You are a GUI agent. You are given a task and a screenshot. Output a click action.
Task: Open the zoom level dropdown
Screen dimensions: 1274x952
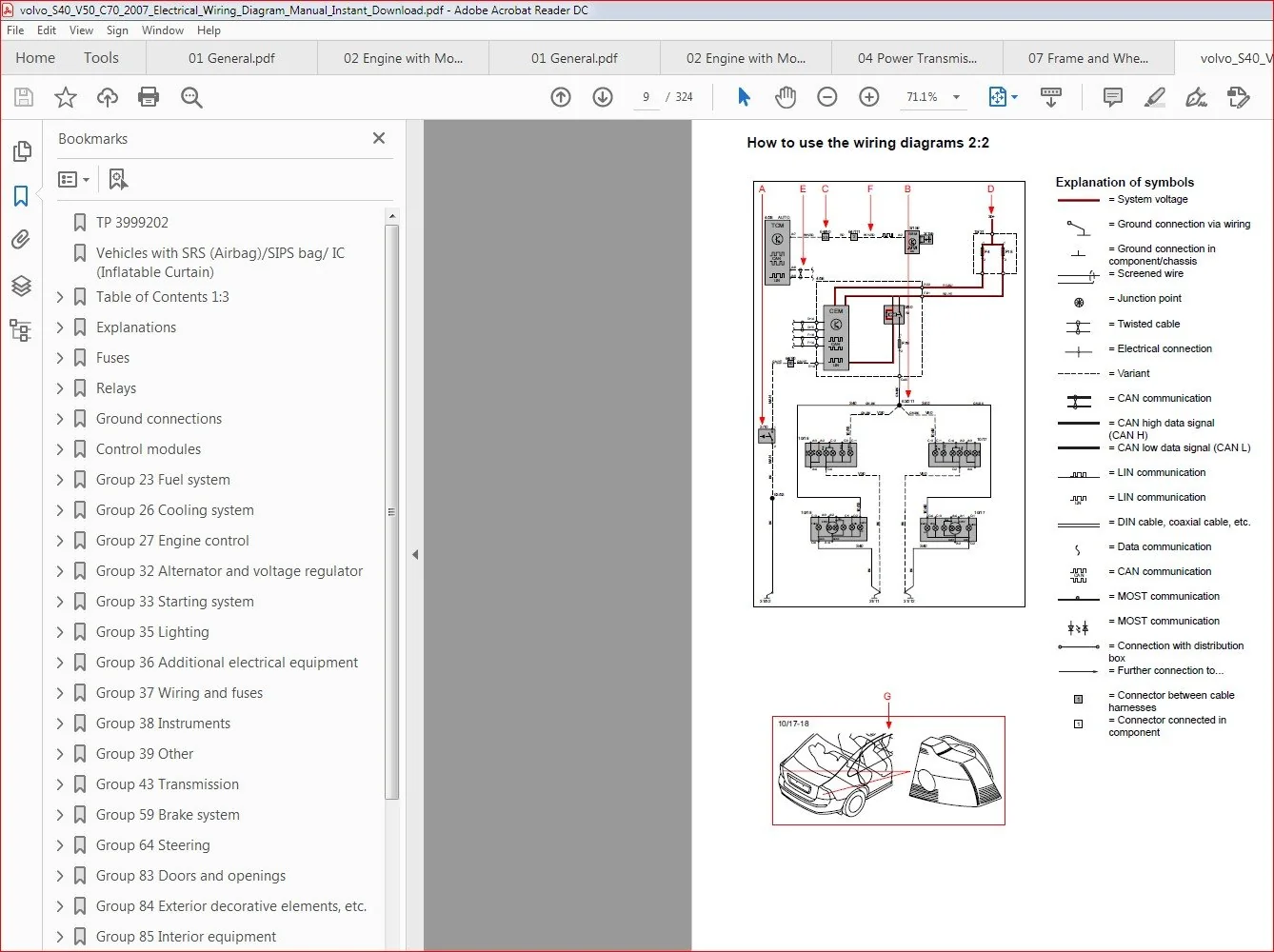point(956,97)
